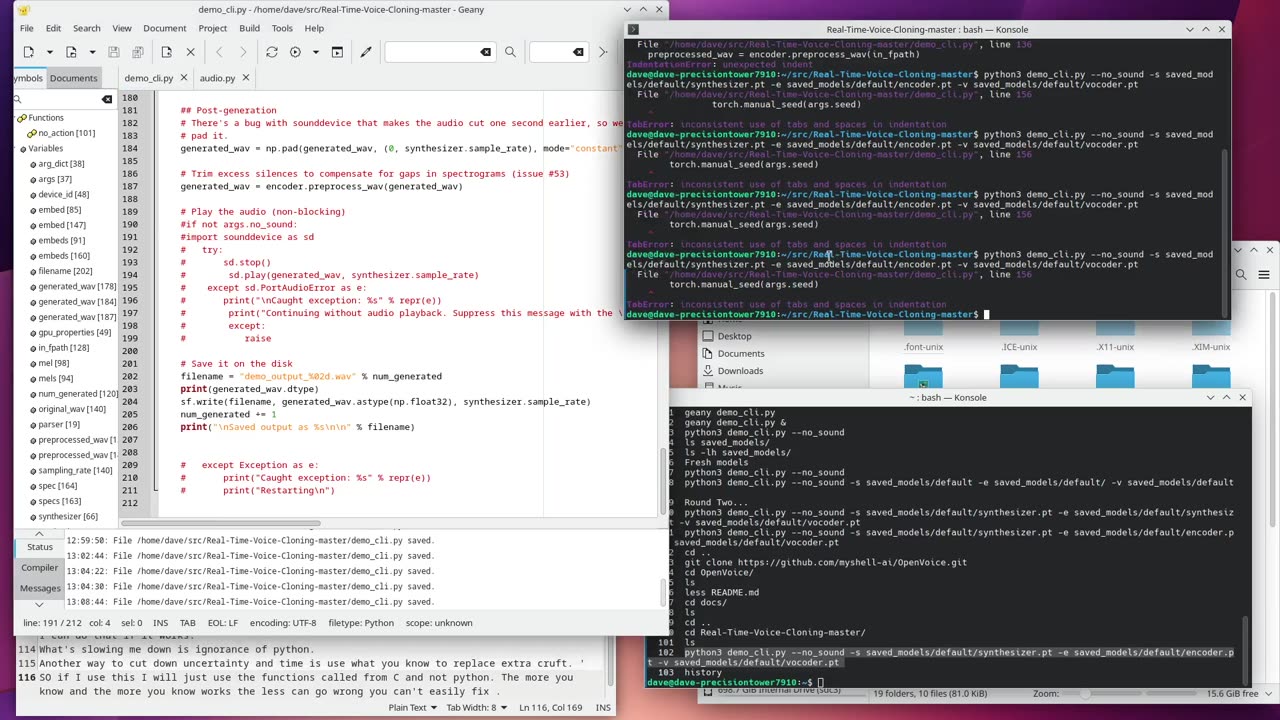This screenshot has width=1280, height=720.
Task: Click Desktop in file manager sidebar
Action: point(734,336)
